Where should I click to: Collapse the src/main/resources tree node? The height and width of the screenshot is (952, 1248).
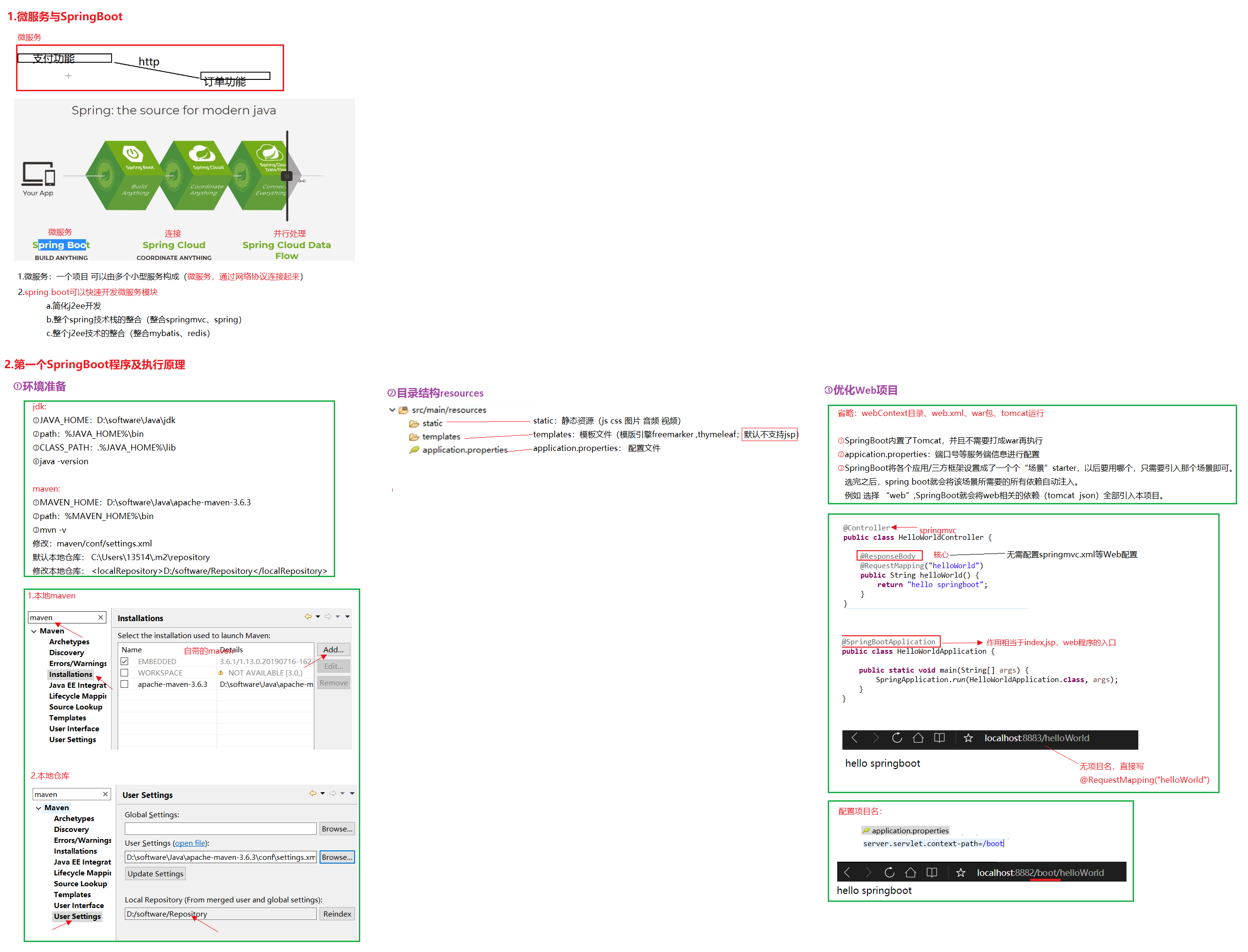392,410
